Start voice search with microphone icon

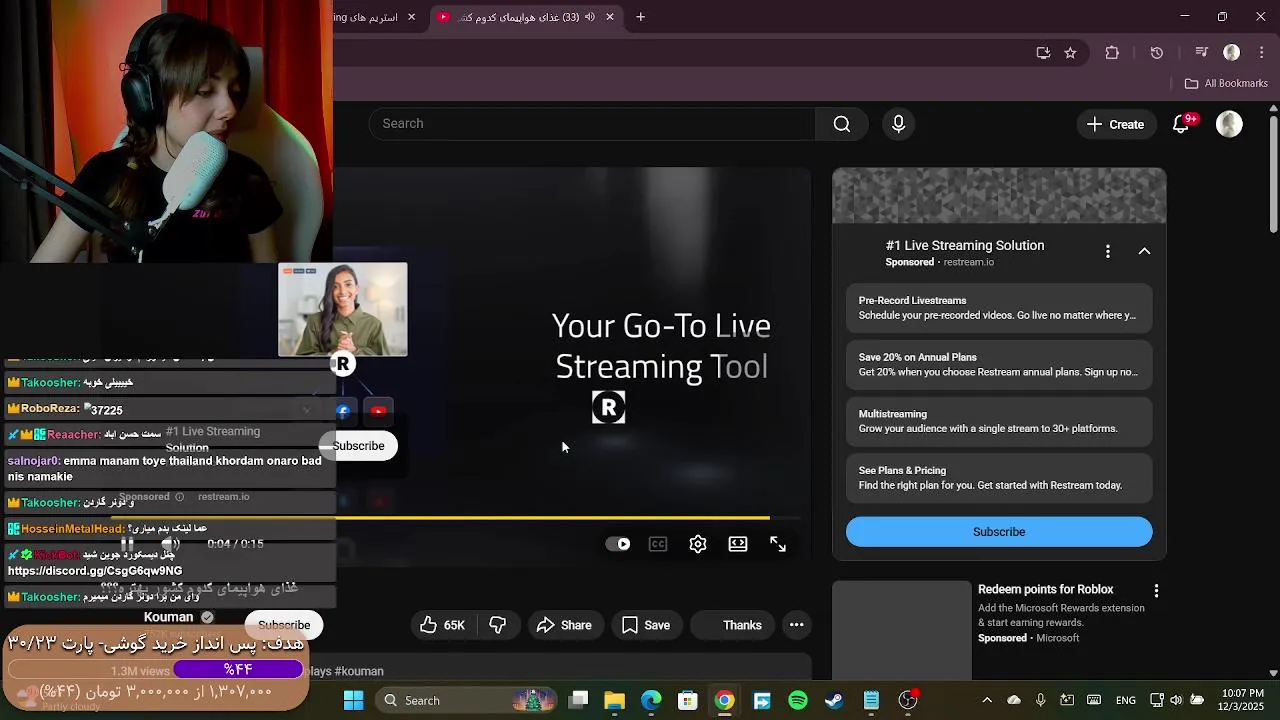point(898,124)
